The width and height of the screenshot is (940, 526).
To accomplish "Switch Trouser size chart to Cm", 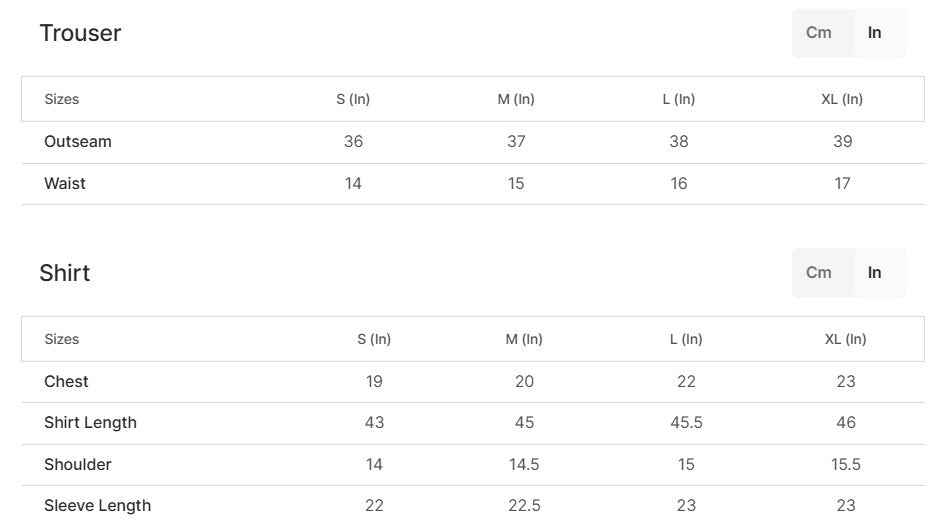I will pos(819,33).
